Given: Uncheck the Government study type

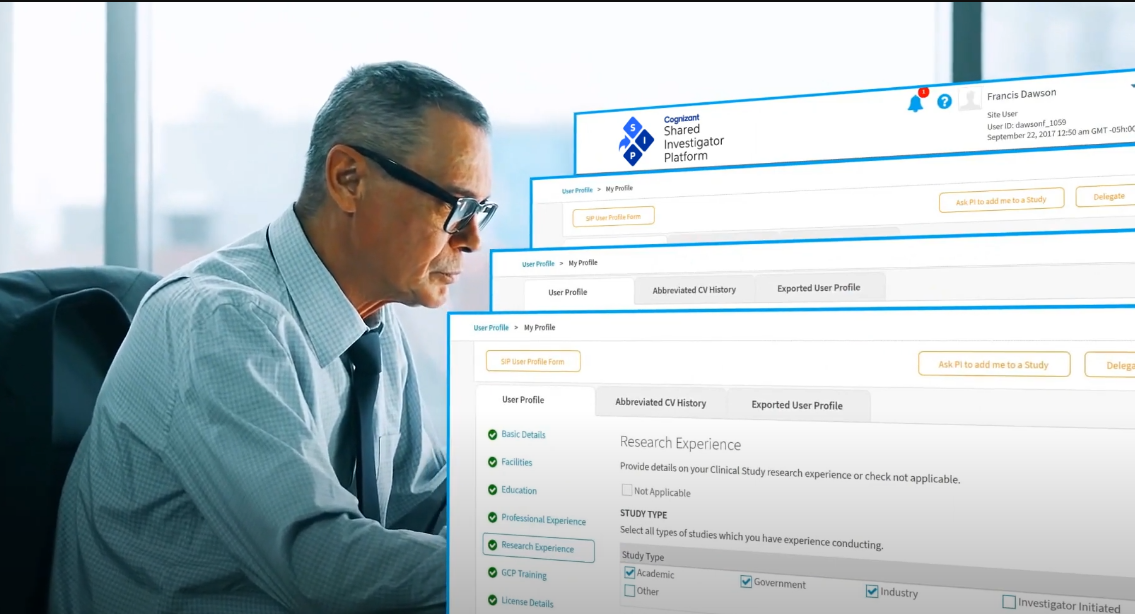Looking at the screenshot, I should click(x=746, y=581).
